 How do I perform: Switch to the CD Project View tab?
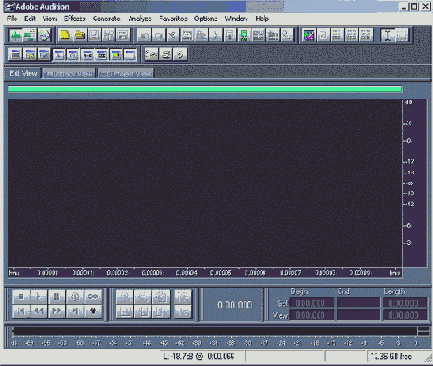coord(126,74)
